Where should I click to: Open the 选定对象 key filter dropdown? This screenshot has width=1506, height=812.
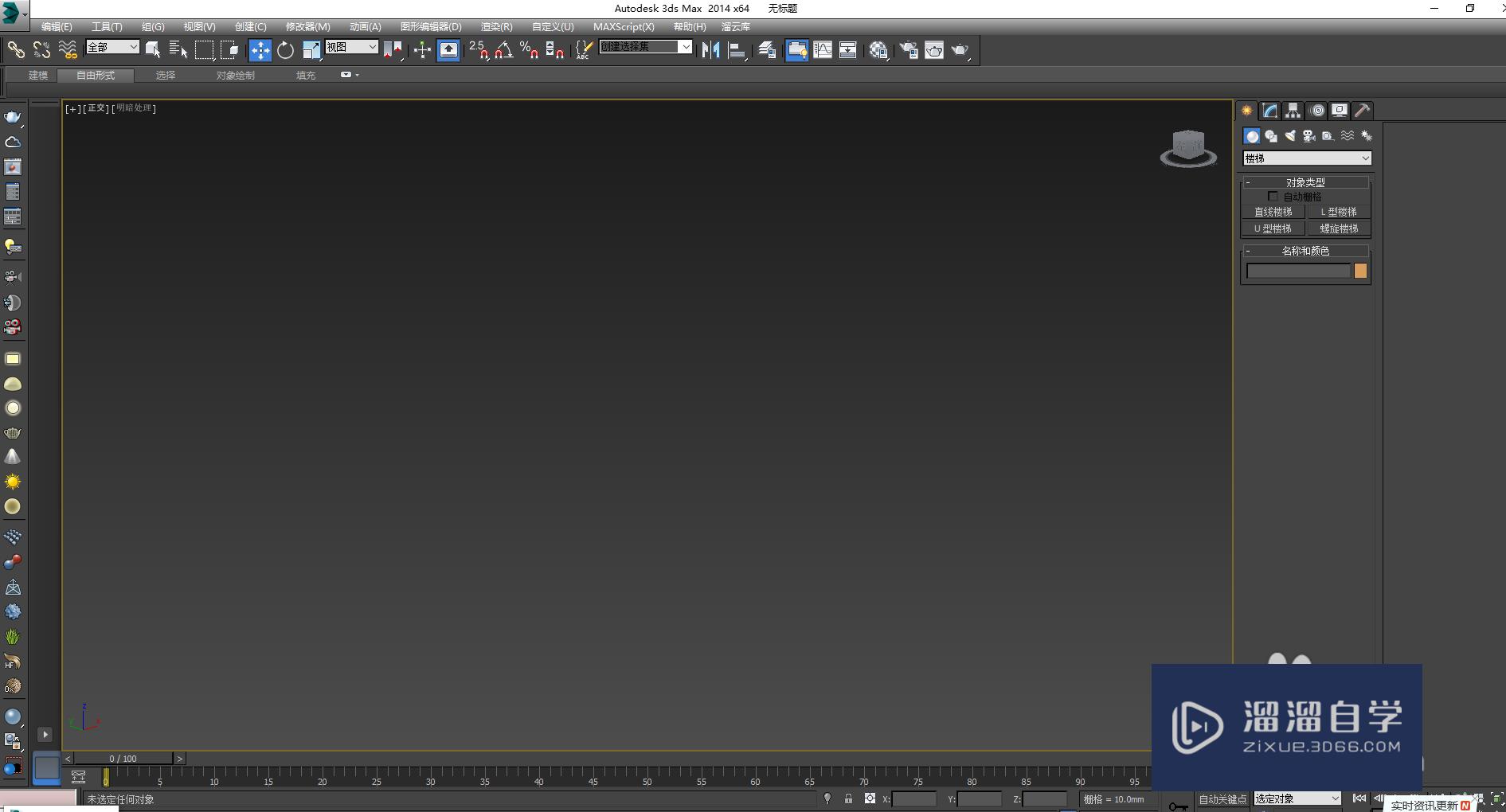click(x=1297, y=798)
